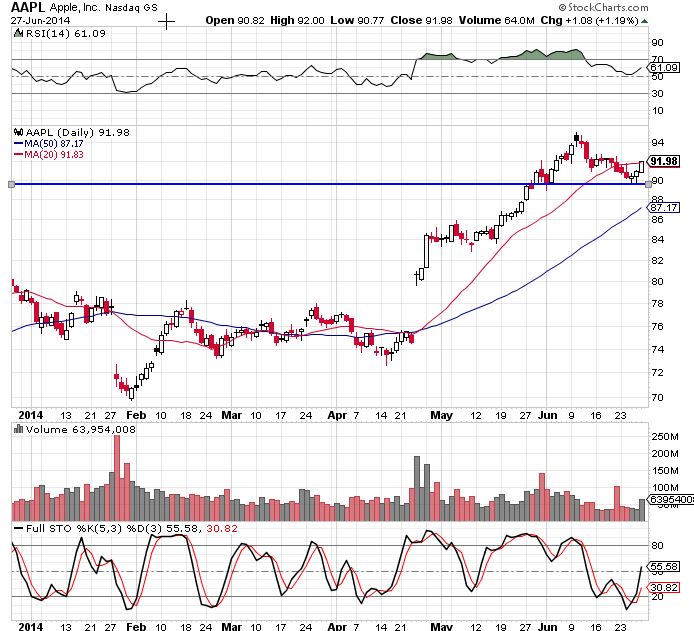This screenshot has width=694, height=631.
Task: Click the green up-triangle after the Chg value
Action: pos(644,21)
